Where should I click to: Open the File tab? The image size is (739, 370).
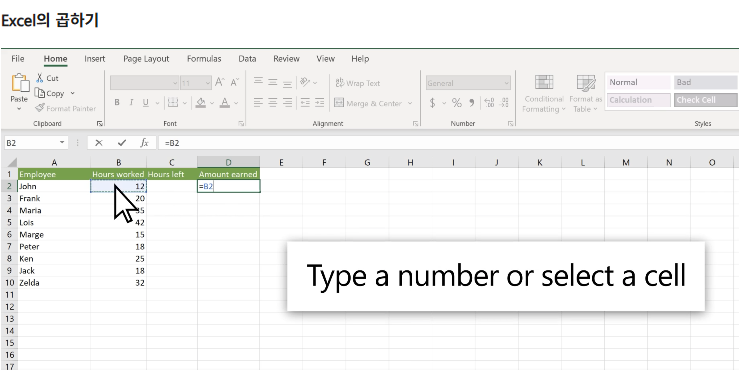point(18,58)
